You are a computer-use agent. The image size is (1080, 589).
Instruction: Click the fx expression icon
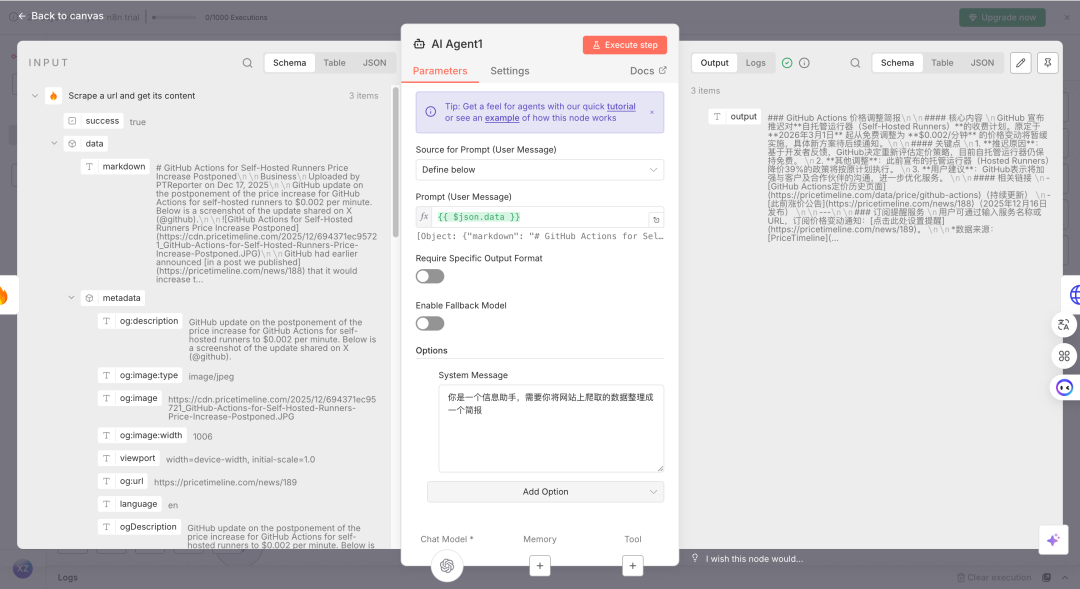click(424, 216)
